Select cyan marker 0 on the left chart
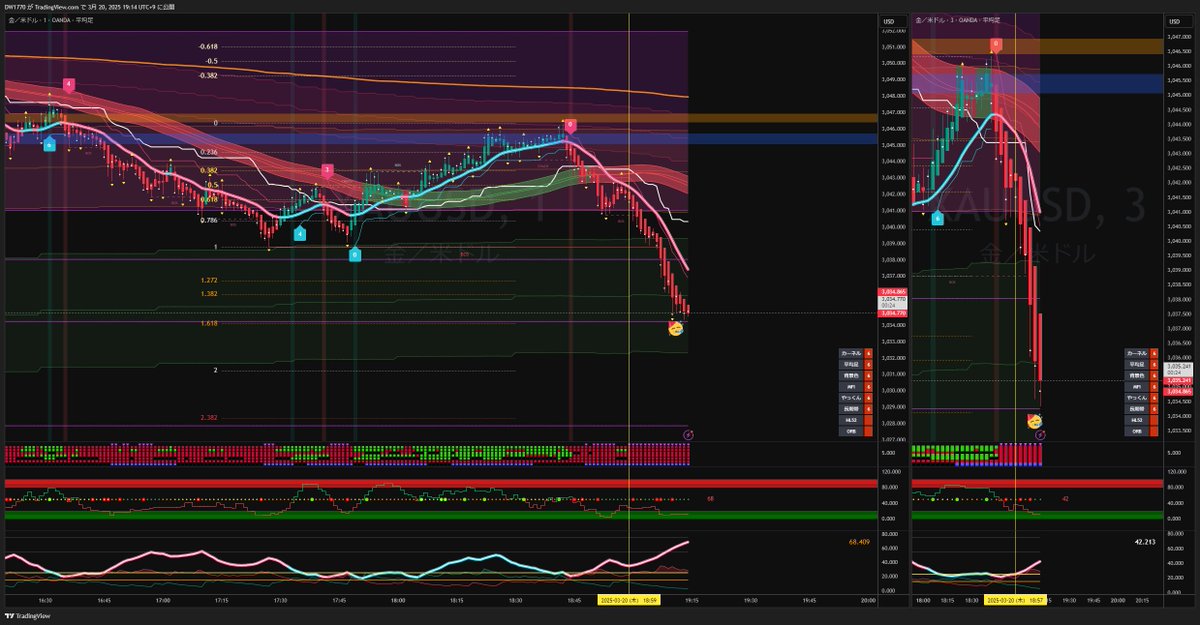The height and width of the screenshot is (625, 1200). coord(355,255)
